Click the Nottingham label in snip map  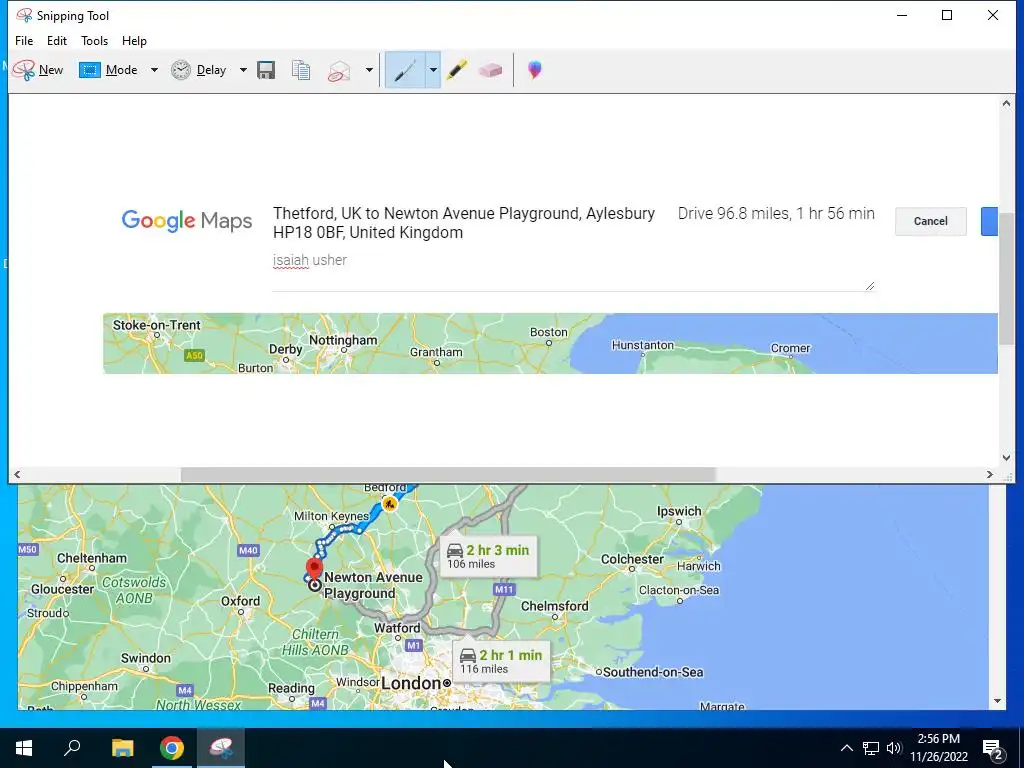[x=343, y=340]
